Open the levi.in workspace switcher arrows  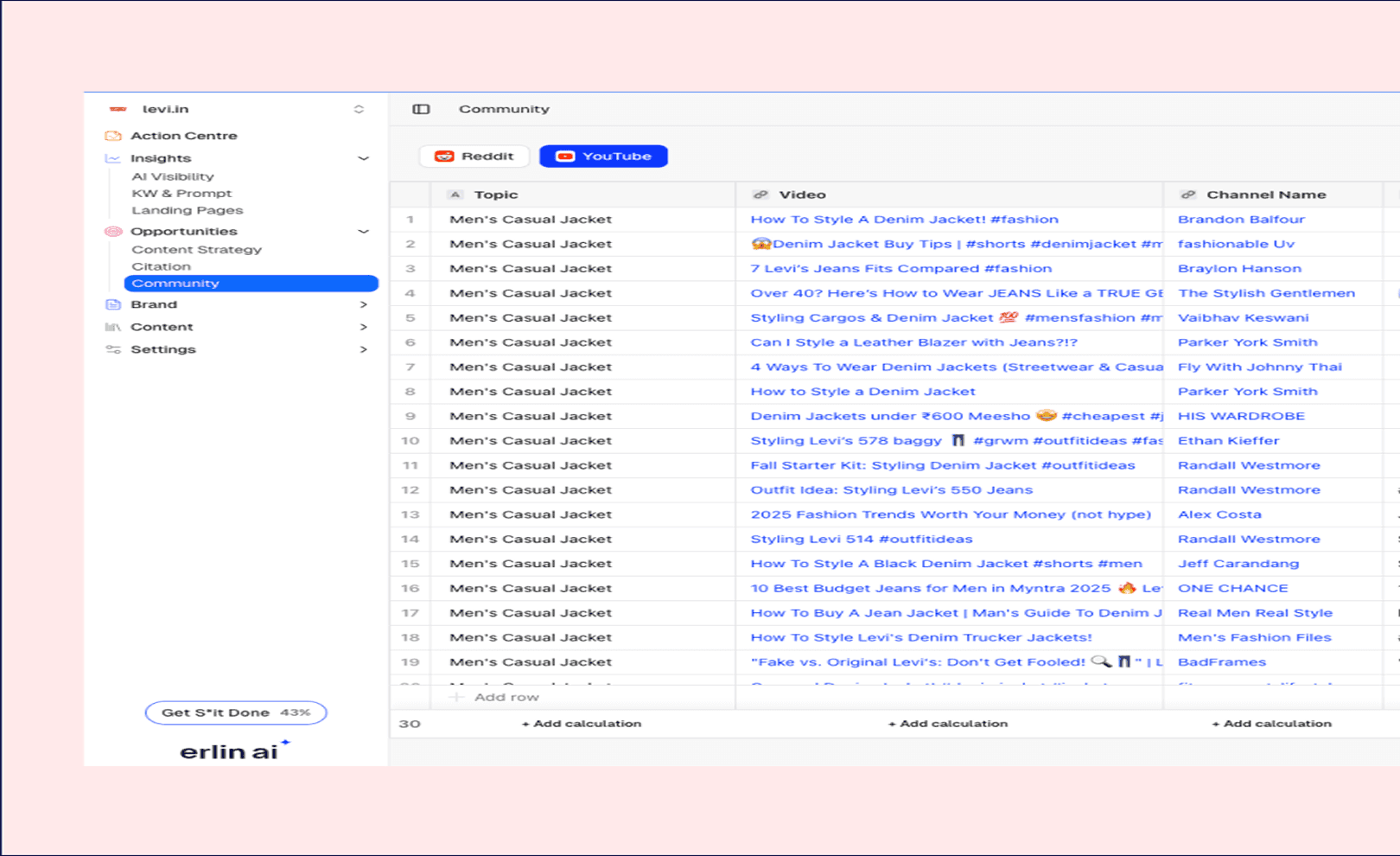point(359,109)
